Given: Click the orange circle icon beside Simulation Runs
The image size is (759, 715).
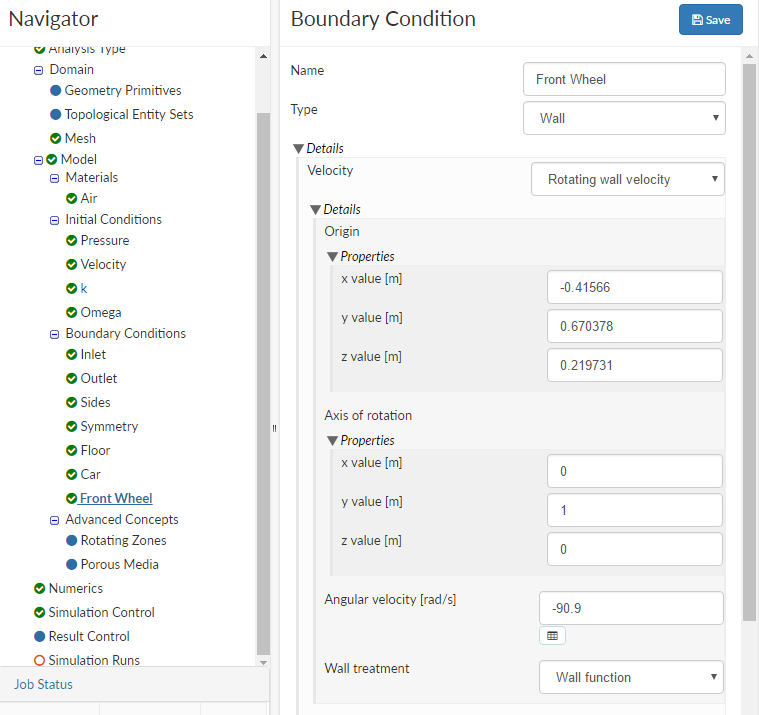Looking at the screenshot, I should (x=39, y=660).
